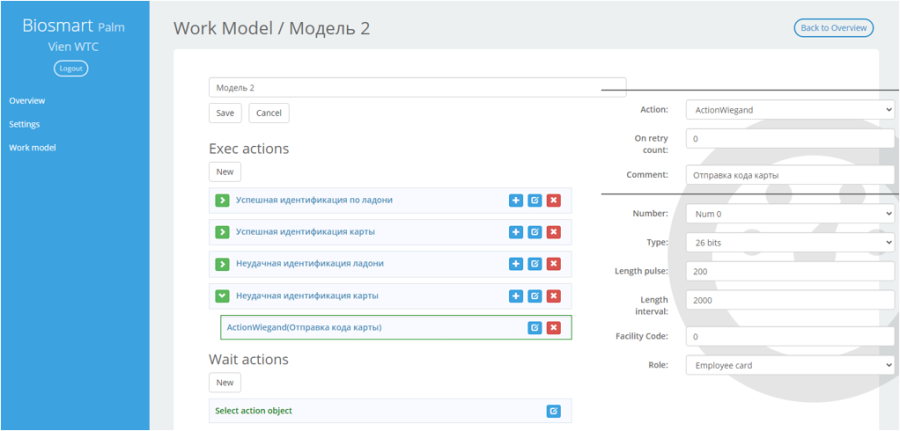
Task: Open the Type dropdown showing 26 bits
Action: pyautogui.click(x=790, y=243)
